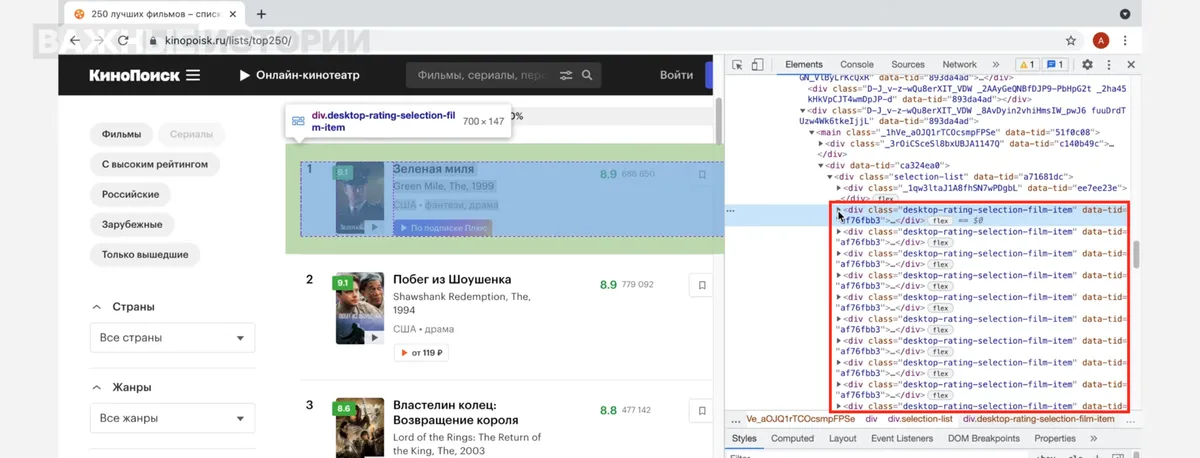Reload the page with the refresh icon

(123, 41)
